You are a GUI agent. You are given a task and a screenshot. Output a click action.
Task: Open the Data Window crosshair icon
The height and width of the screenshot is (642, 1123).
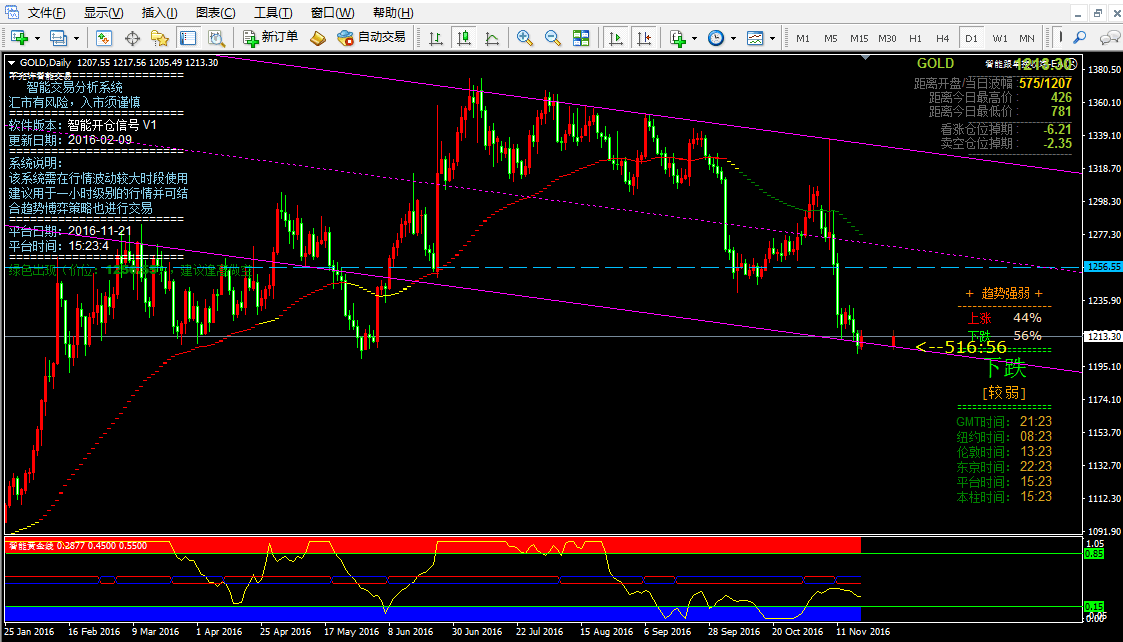click(131, 38)
